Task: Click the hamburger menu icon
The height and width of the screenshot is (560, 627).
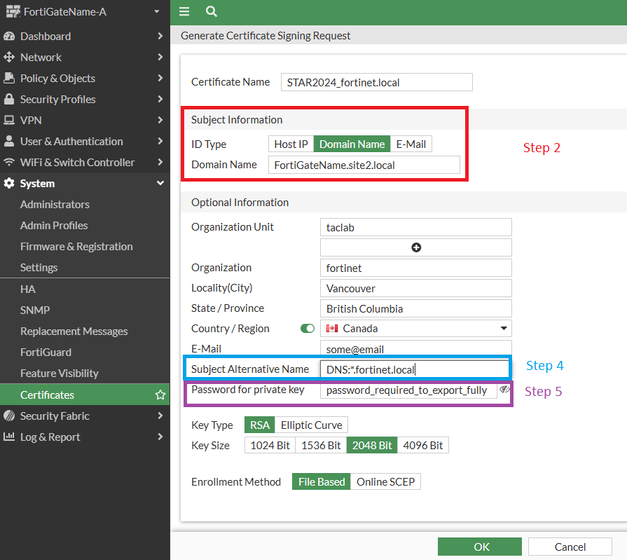Action: coord(184,11)
